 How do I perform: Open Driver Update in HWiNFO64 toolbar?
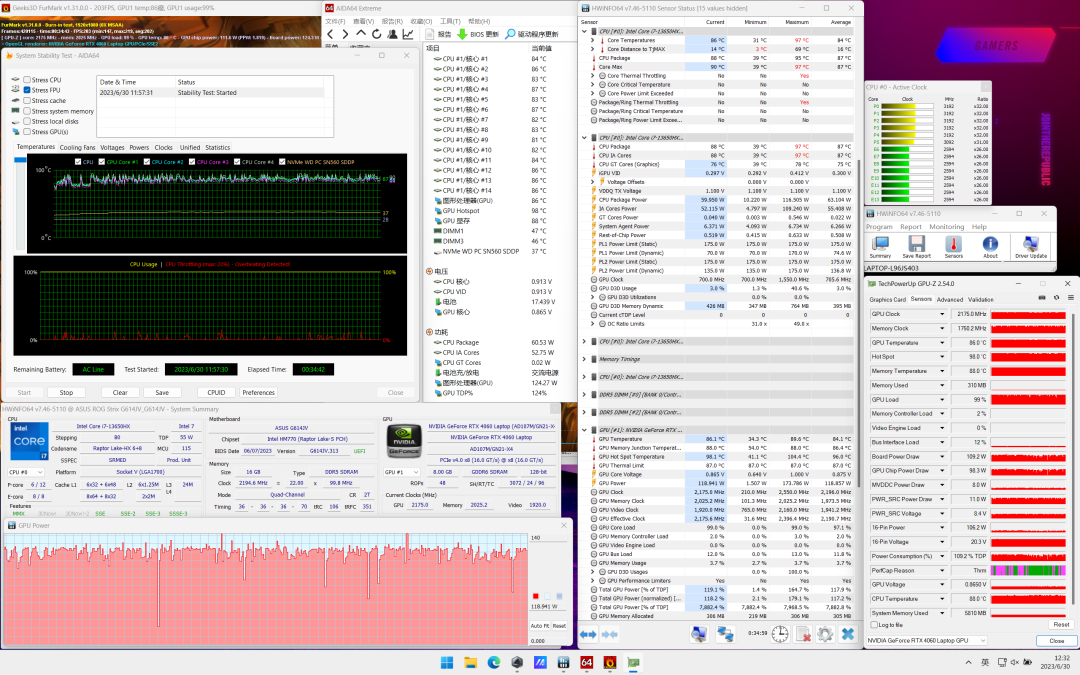point(1030,243)
